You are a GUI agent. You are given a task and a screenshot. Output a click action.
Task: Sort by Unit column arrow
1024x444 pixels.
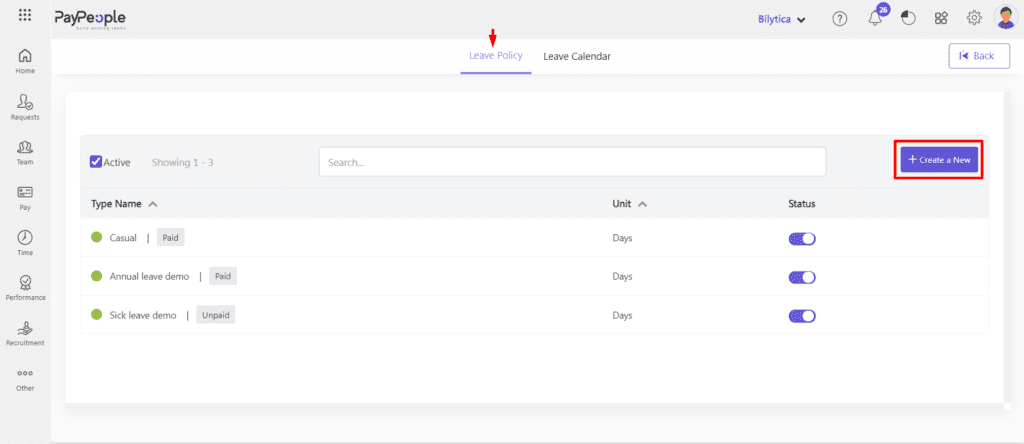point(642,204)
